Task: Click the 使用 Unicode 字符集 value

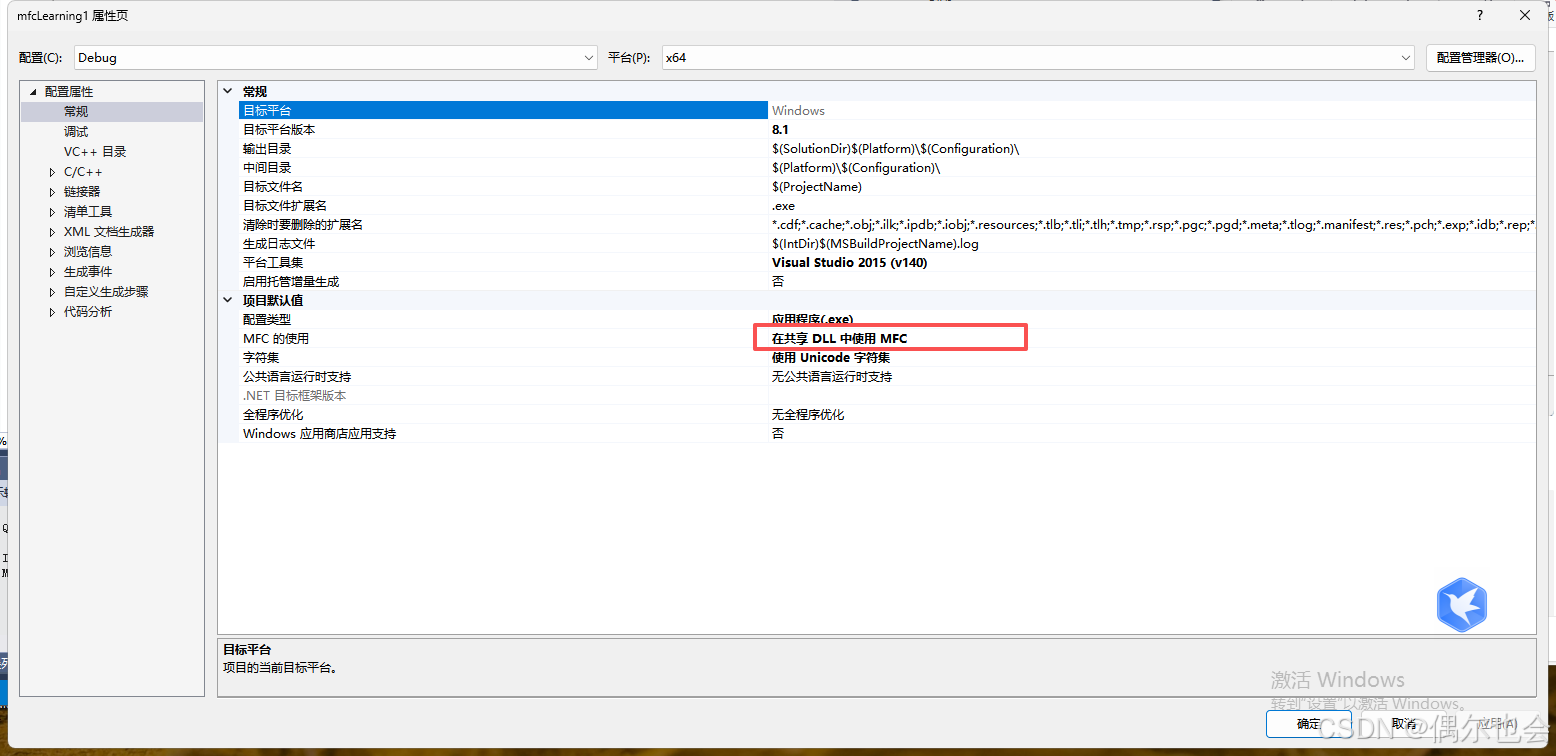Action: tap(830, 358)
